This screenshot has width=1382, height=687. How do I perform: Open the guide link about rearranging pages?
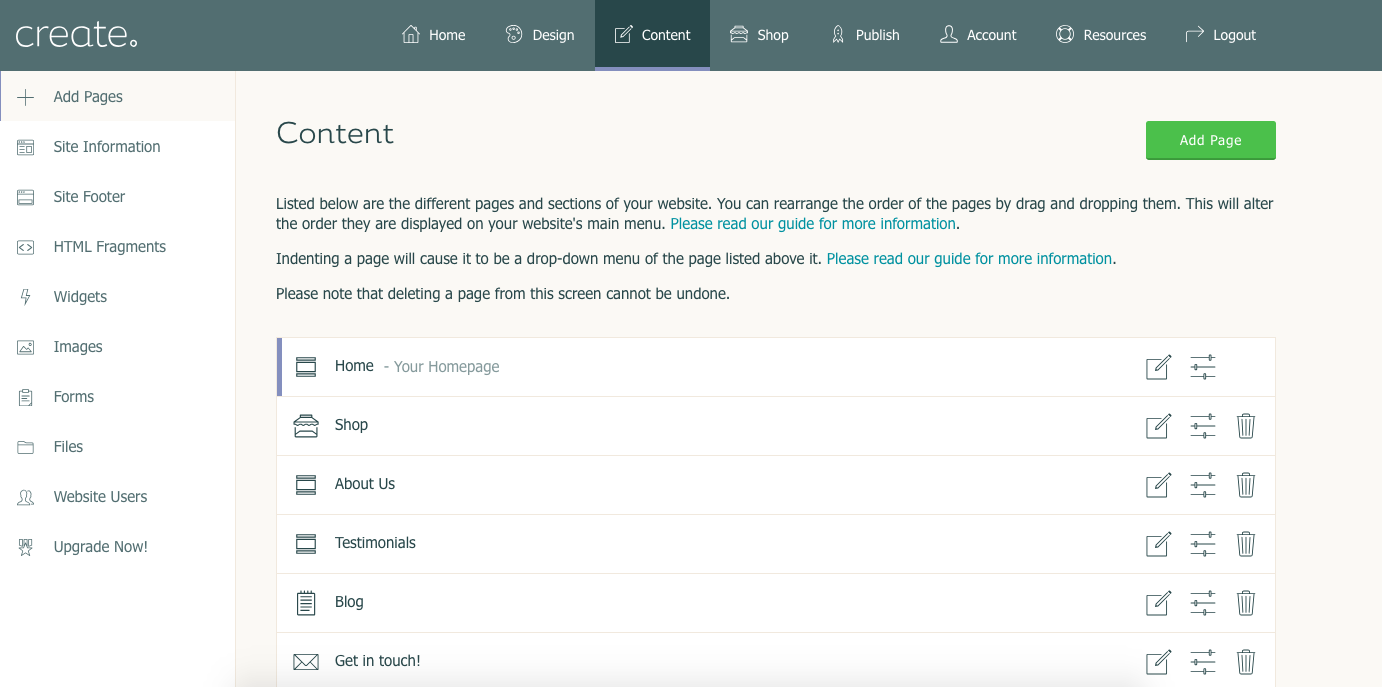pos(813,224)
